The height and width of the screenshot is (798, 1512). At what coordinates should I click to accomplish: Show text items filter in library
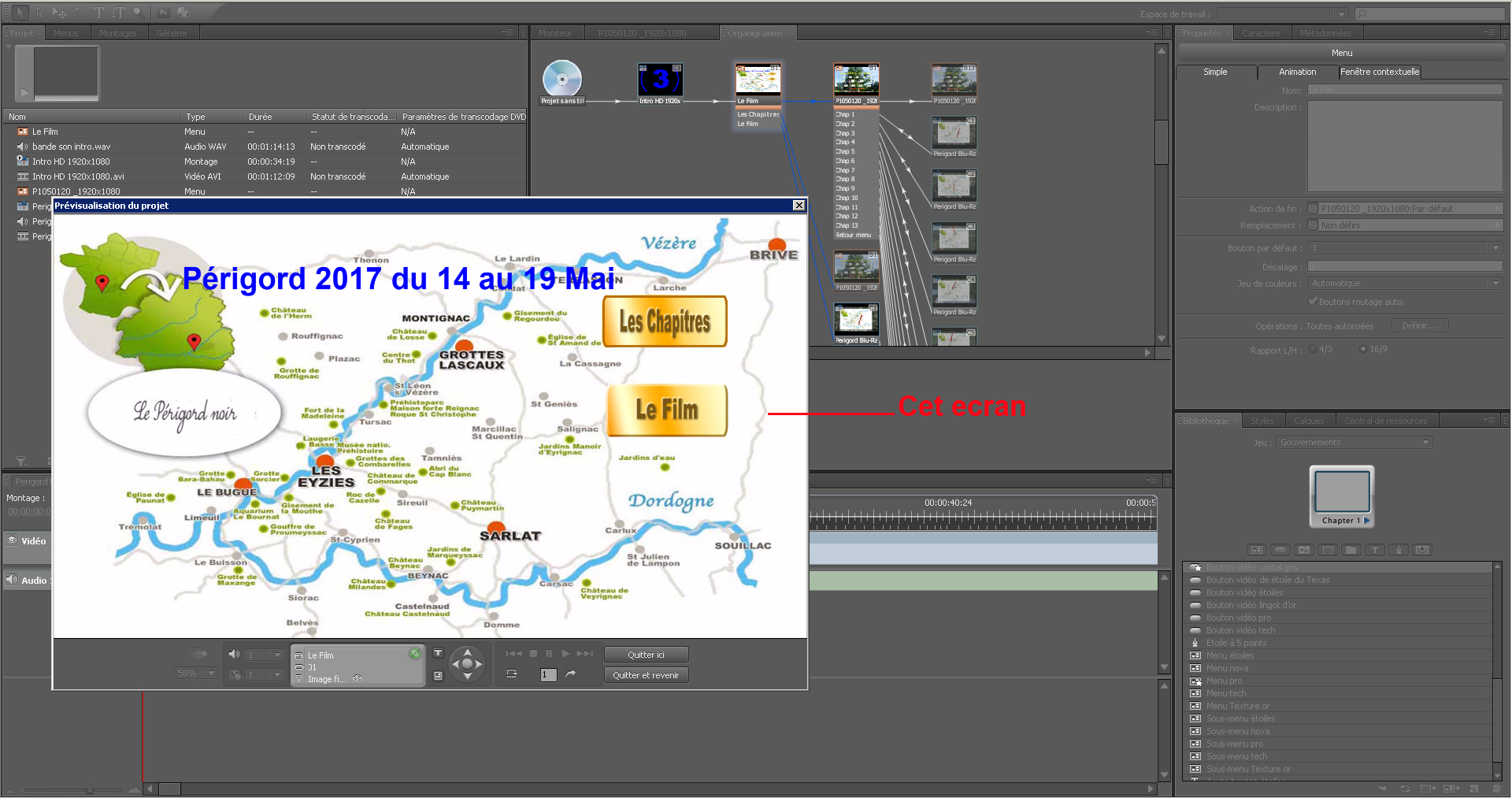pyautogui.click(x=1375, y=550)
